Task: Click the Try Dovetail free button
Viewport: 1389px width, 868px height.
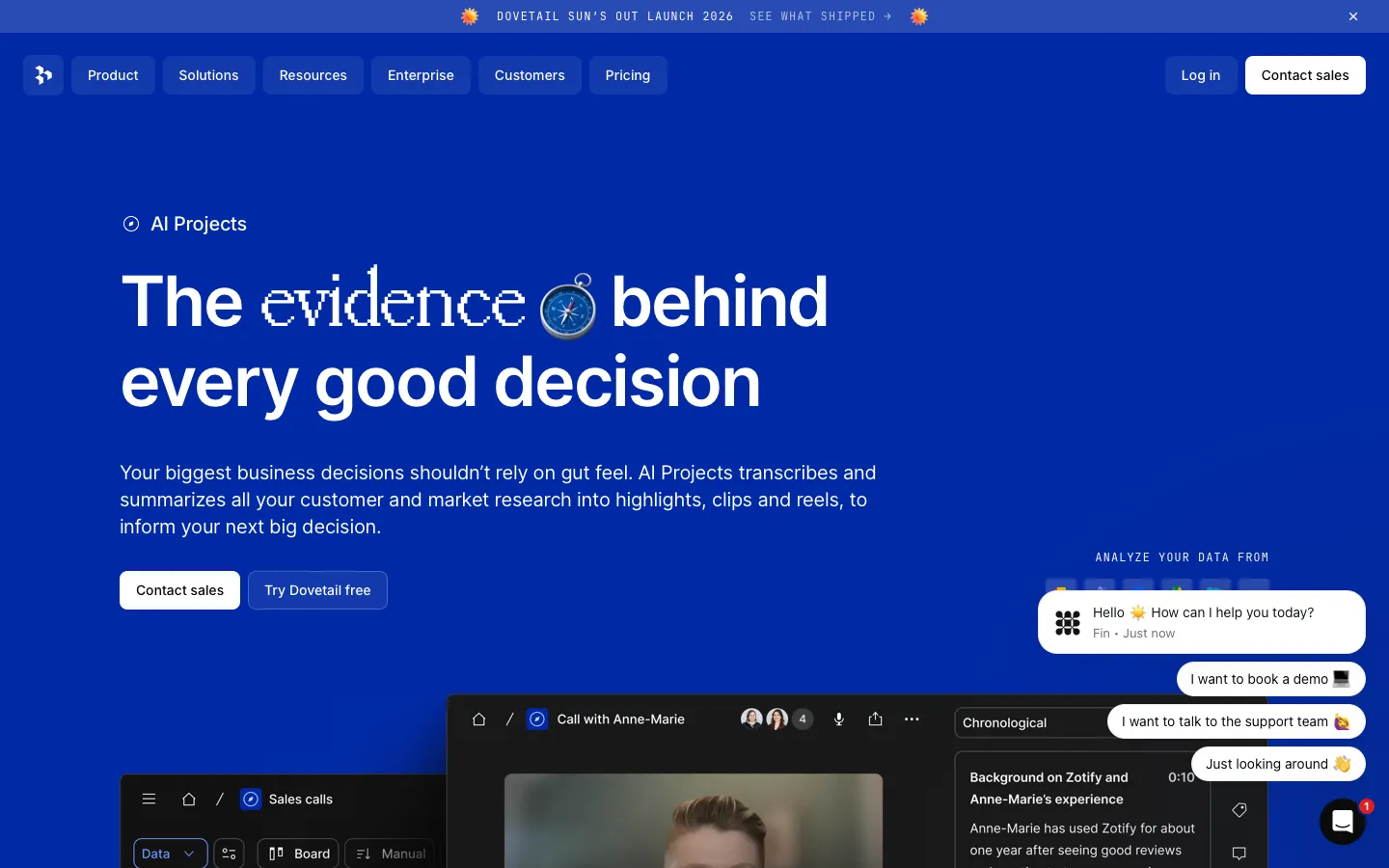Action: tap(317, 590)
